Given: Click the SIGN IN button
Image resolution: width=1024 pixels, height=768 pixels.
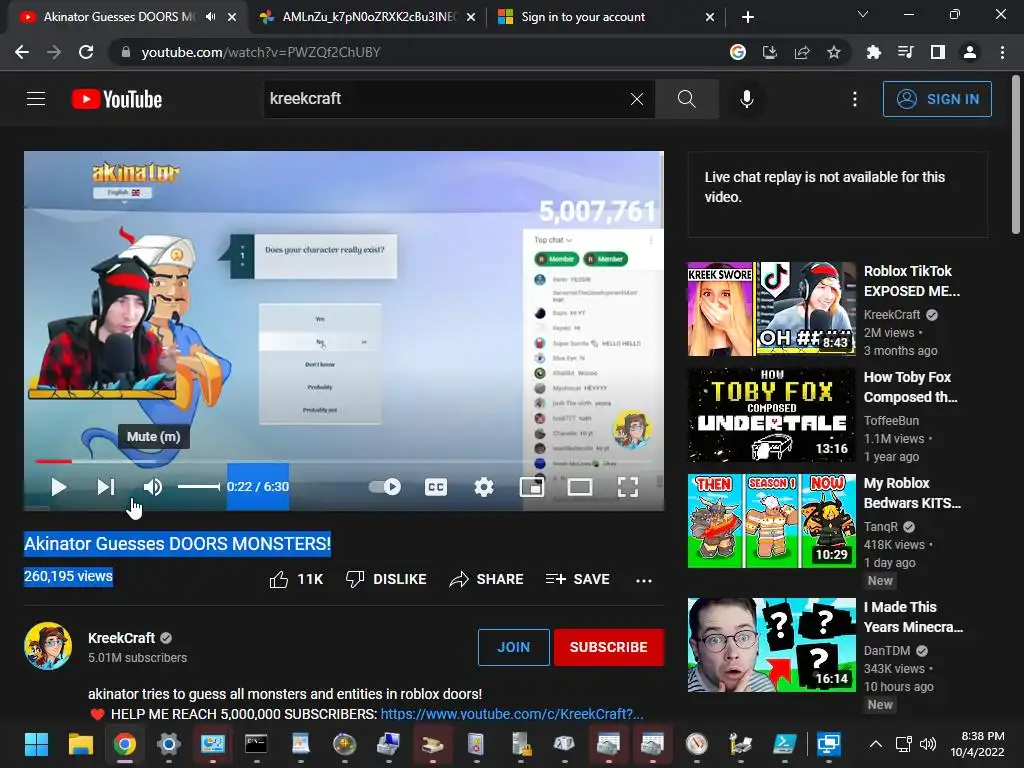Looking at the screenshot, I should pos(937,99).
